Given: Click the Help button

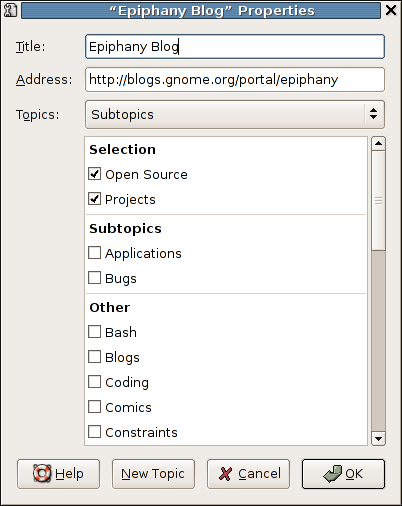Looking at the screenshot, I should pyautogui.click(x=58, y=474).
